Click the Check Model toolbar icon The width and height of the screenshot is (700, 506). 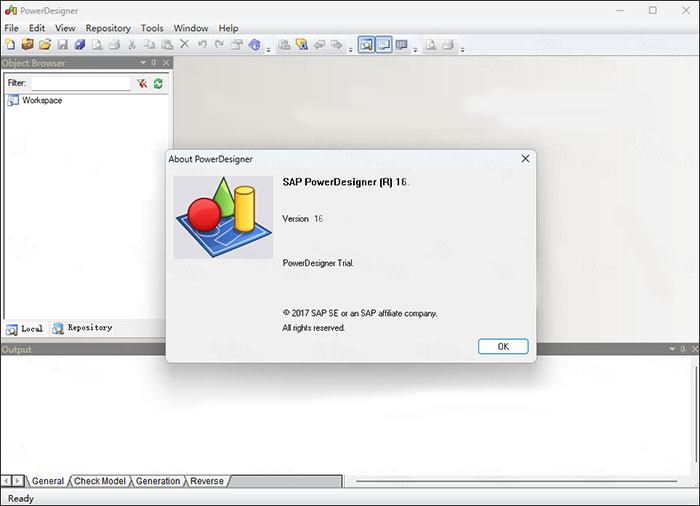click(284, 45)
